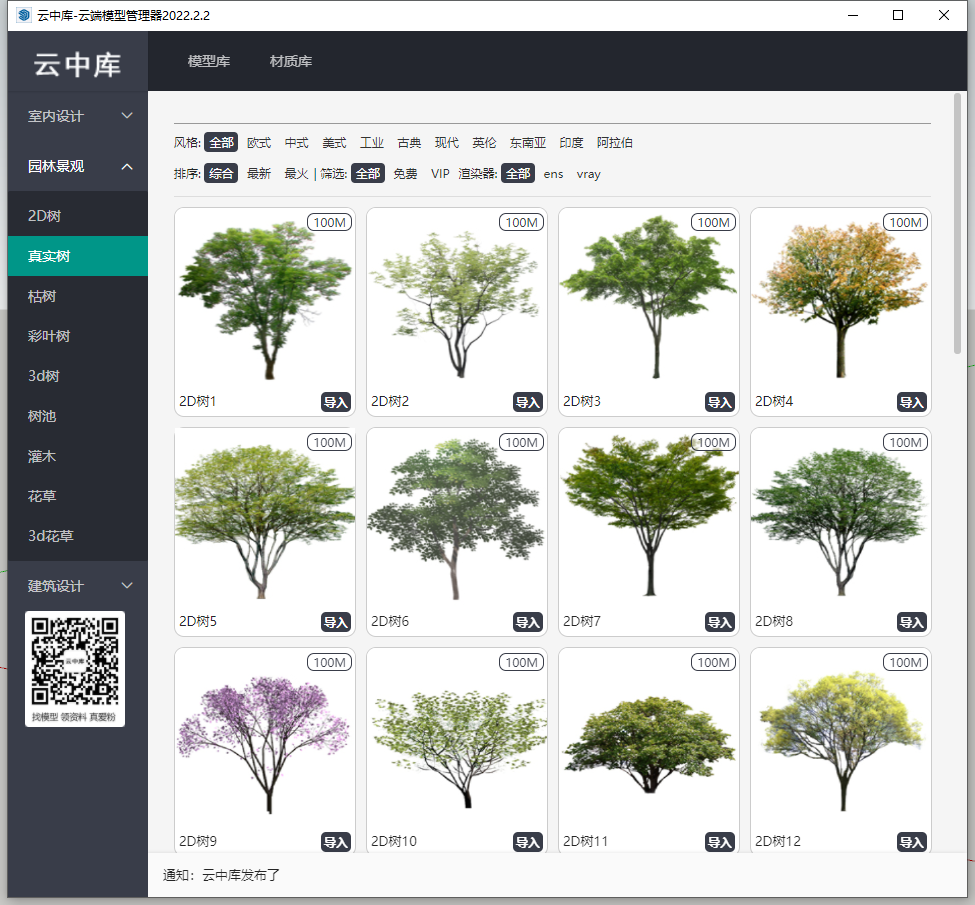The width and height of the screenshot is (975, 905).
Task: Import 2D树2 with 导入 button
Action: (x=528, y=402)
